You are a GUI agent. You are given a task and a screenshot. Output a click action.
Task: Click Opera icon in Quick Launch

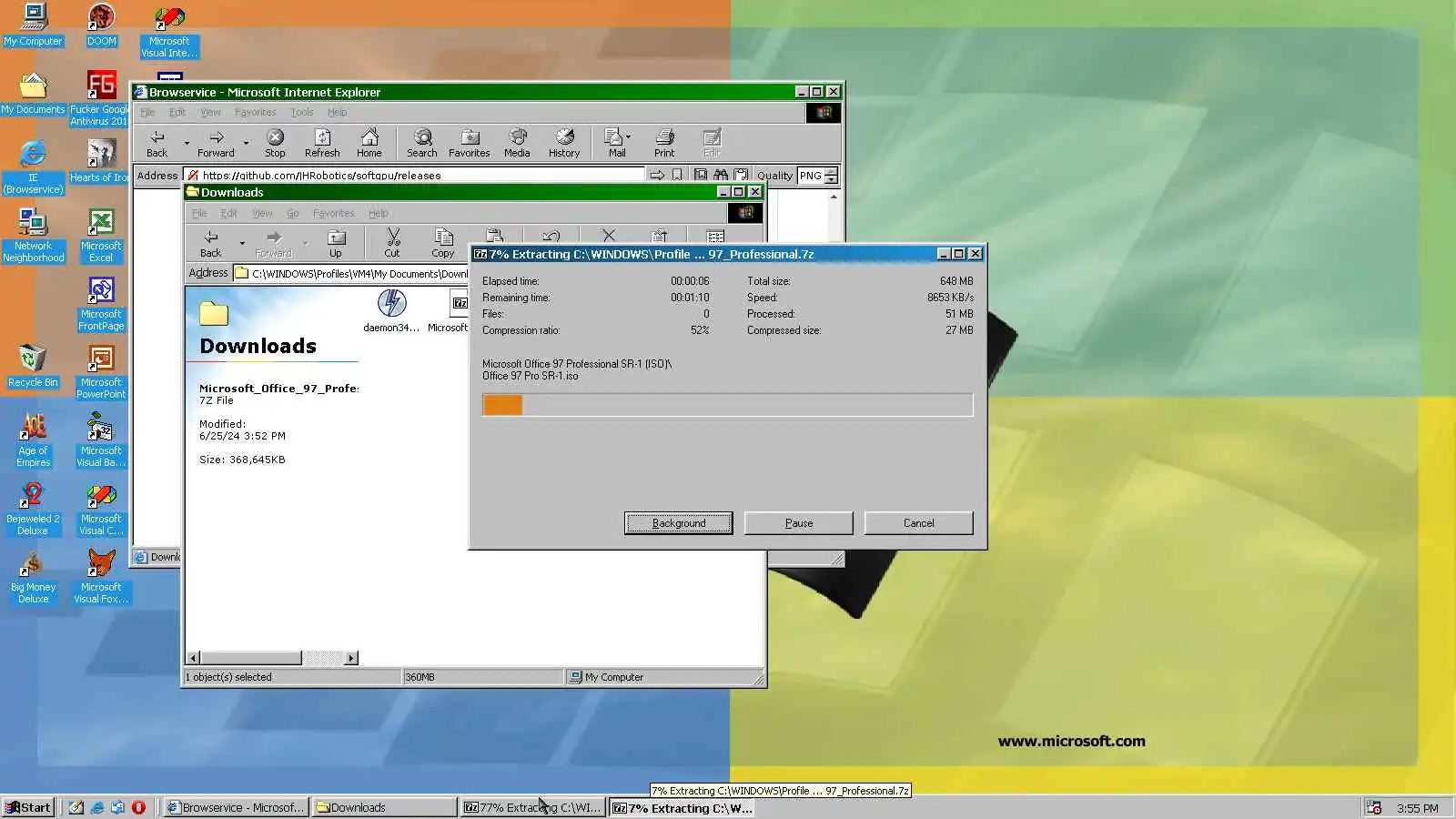(138, 807)
